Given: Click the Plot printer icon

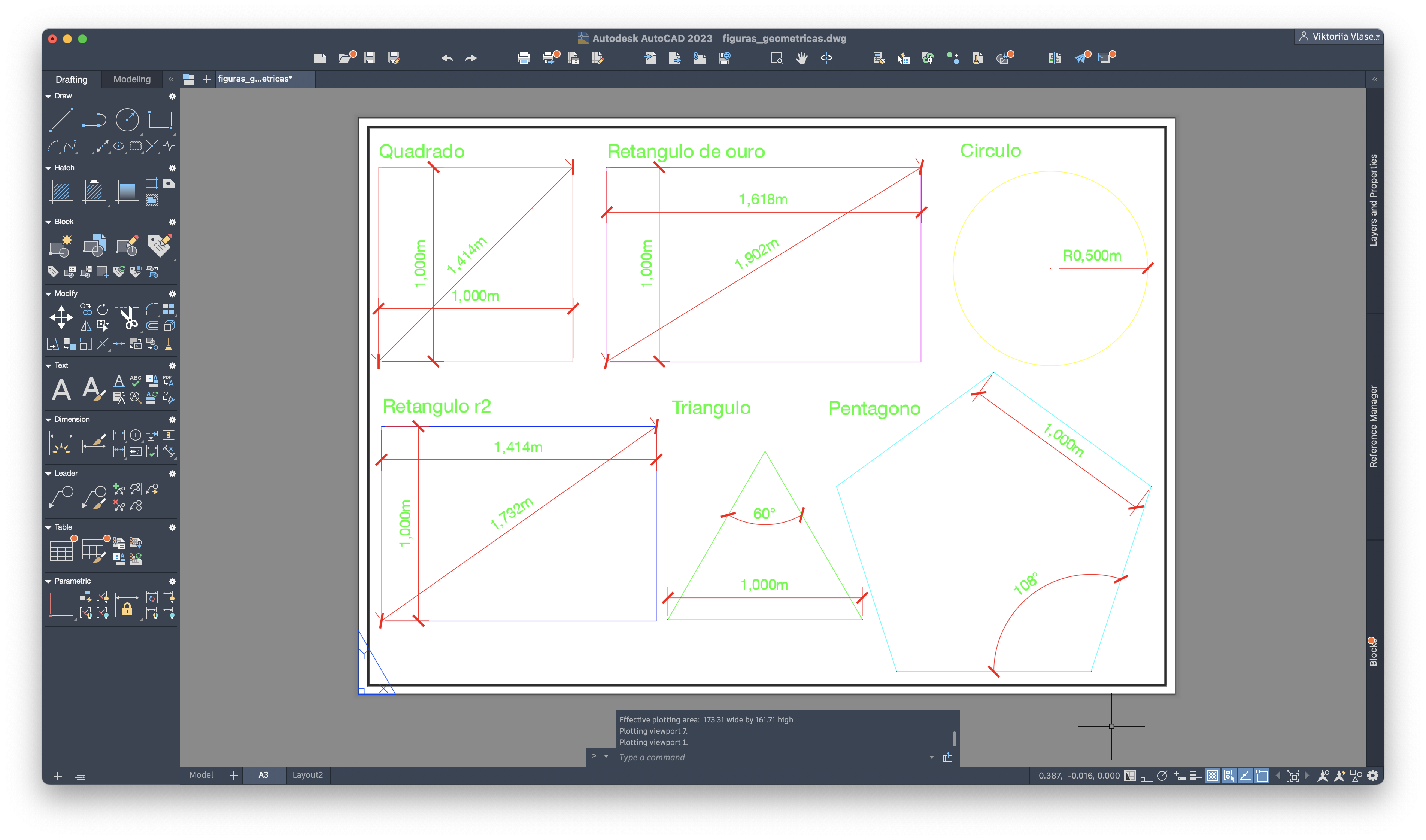Looking at the screenshot, I should 524,58.
